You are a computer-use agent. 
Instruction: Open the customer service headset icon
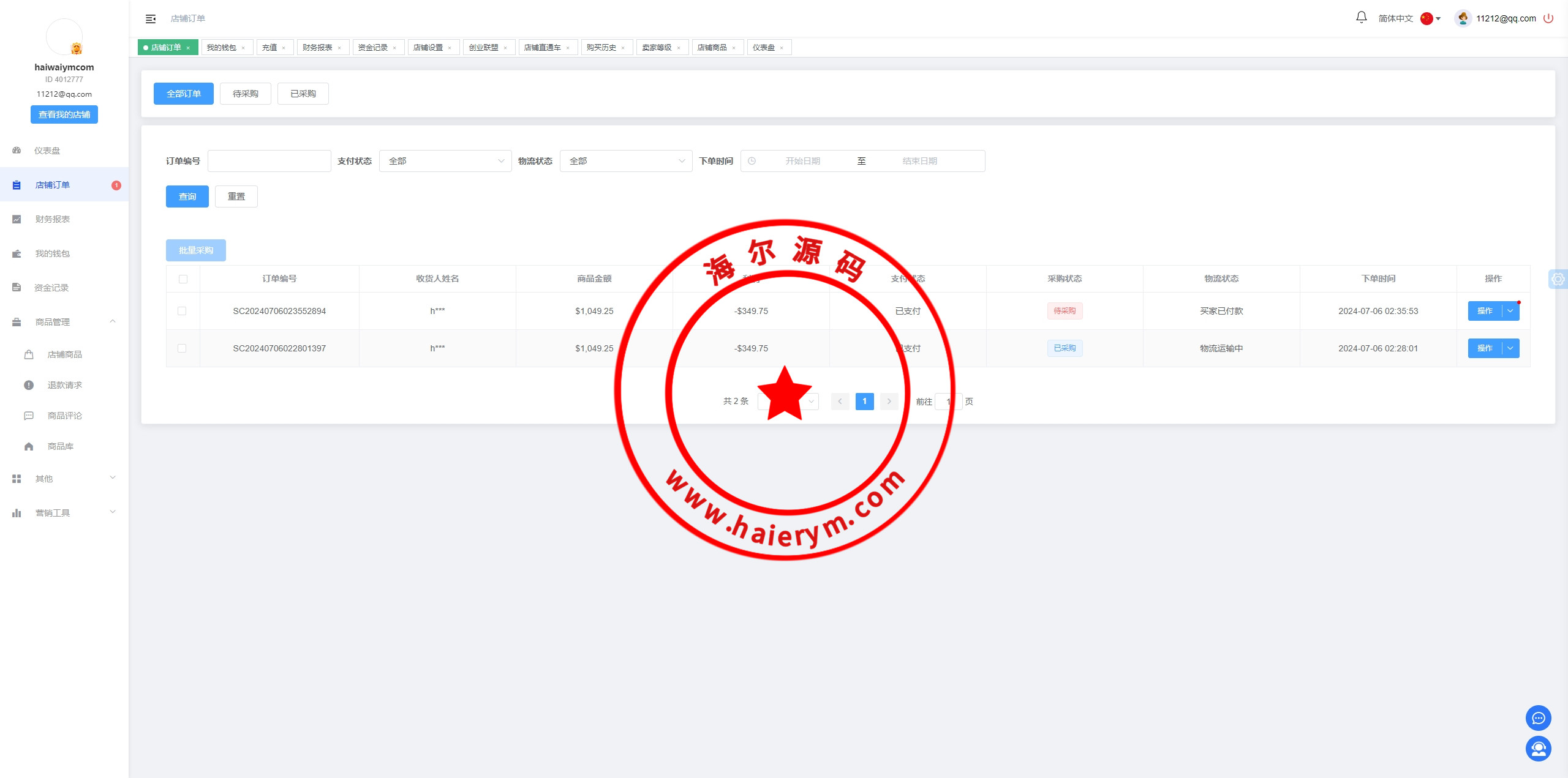(x=1538, y=749)
